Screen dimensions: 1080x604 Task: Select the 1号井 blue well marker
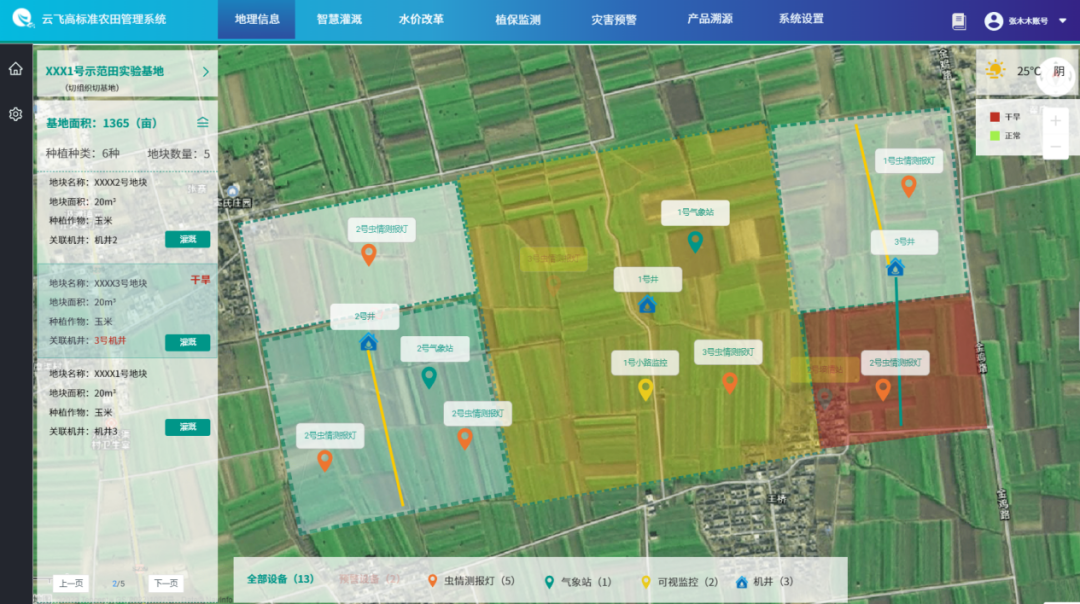pyautogui.click(x=647, y=304)
